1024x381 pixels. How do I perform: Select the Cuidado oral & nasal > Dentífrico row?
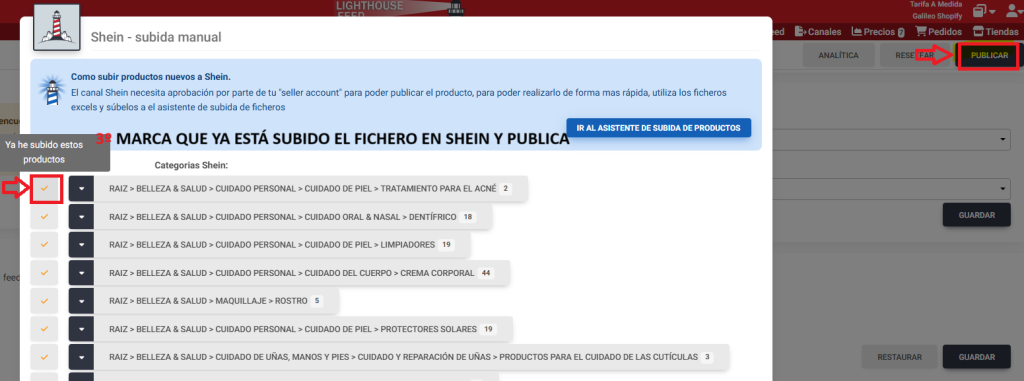(293, 216)
